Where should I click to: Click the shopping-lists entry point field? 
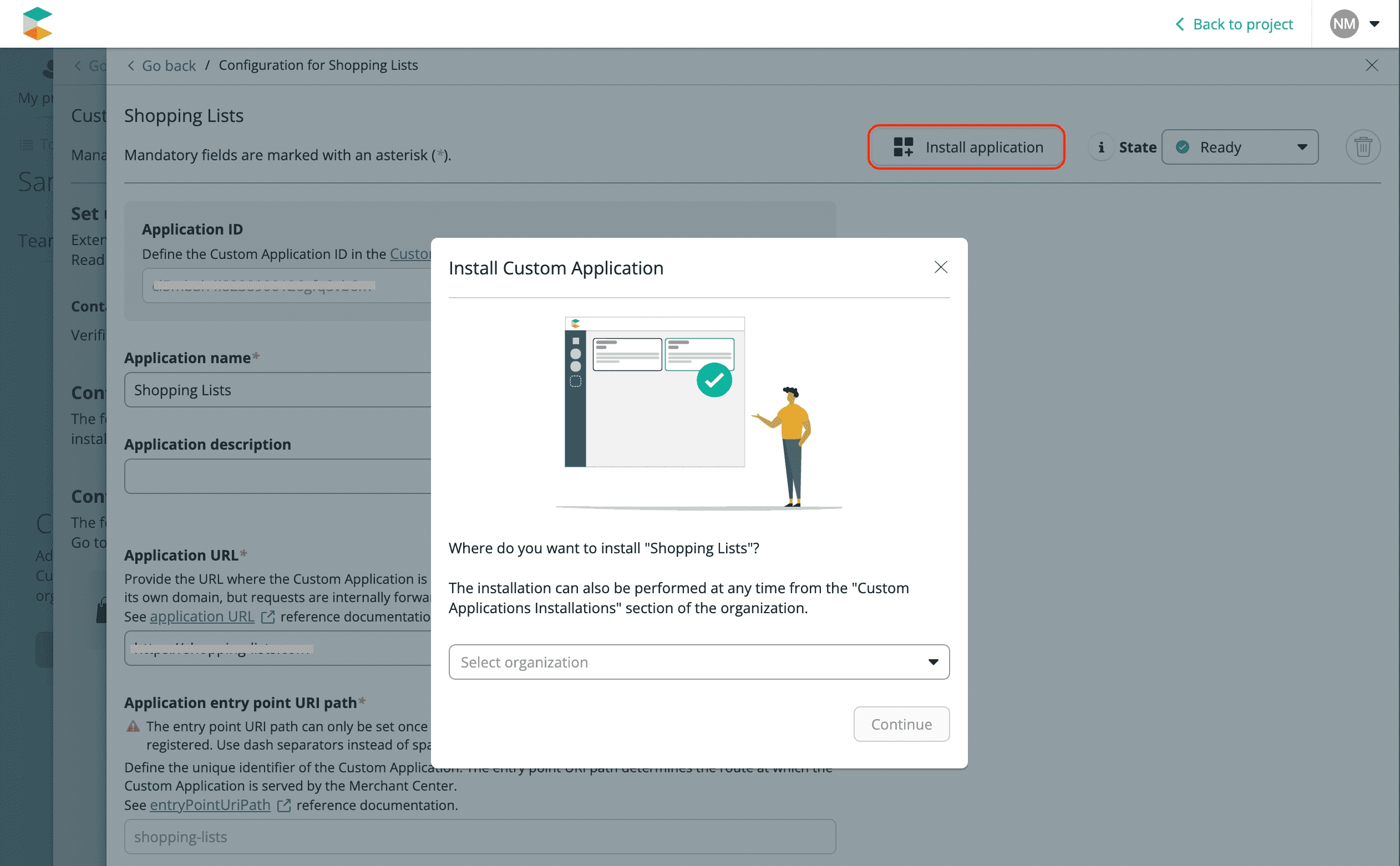coord(479,837)
